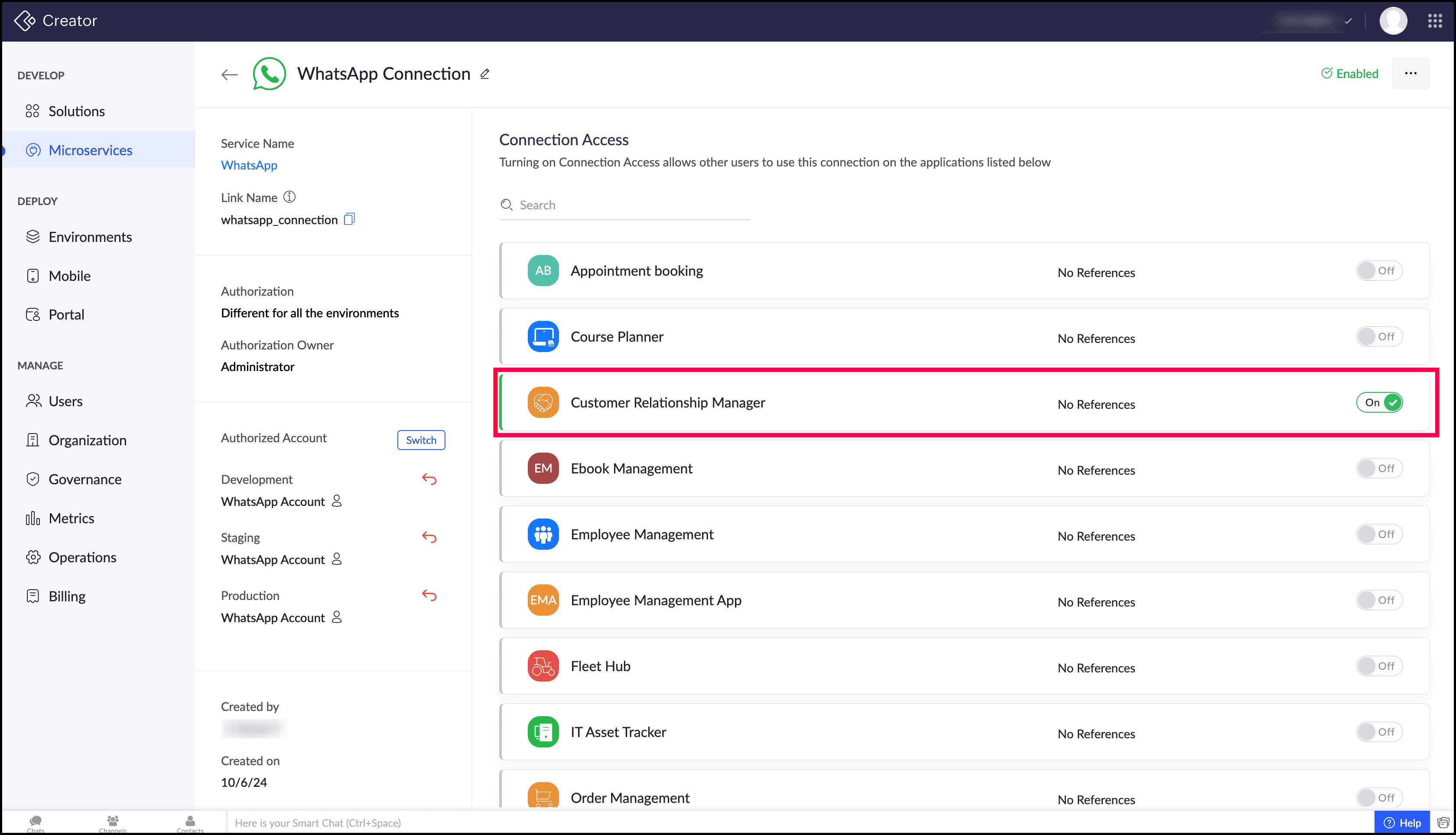This screenshot has width=1456, height=835.
Task: Open the three-dots more options menu
Action: click(x=1410, y=73)
